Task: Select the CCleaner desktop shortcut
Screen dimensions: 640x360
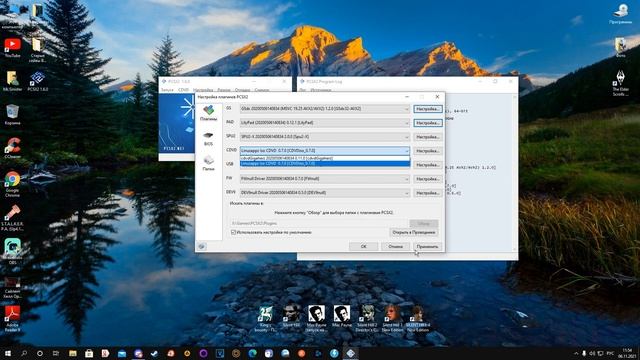Action: (x=12, y=149)
